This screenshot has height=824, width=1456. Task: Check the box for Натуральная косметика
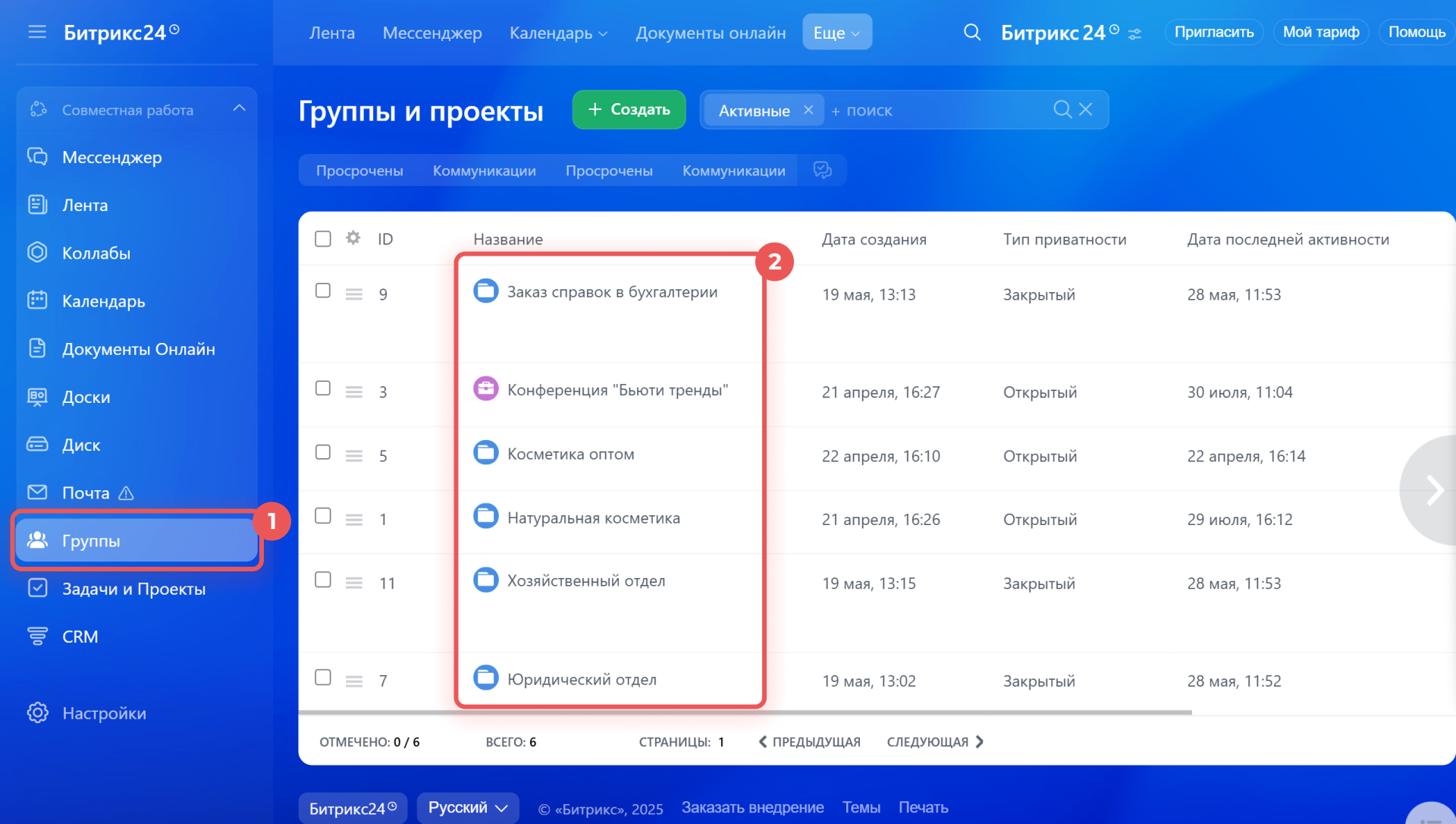coord(323,515)
